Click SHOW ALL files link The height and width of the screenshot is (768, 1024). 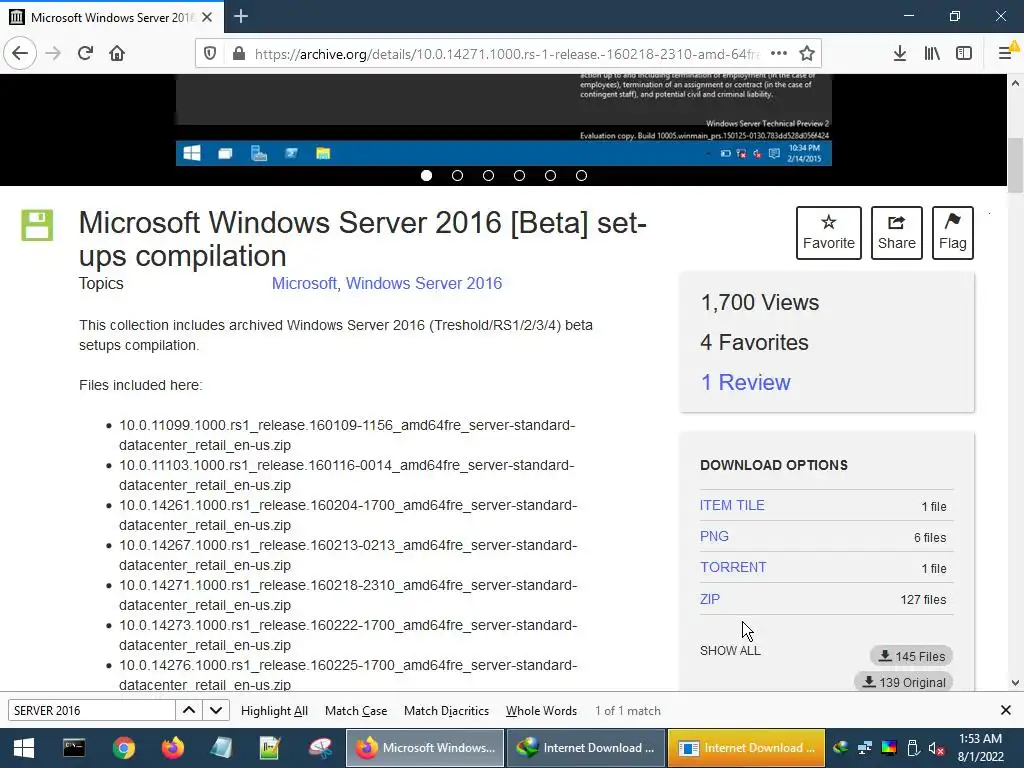(x=730, y=650)
